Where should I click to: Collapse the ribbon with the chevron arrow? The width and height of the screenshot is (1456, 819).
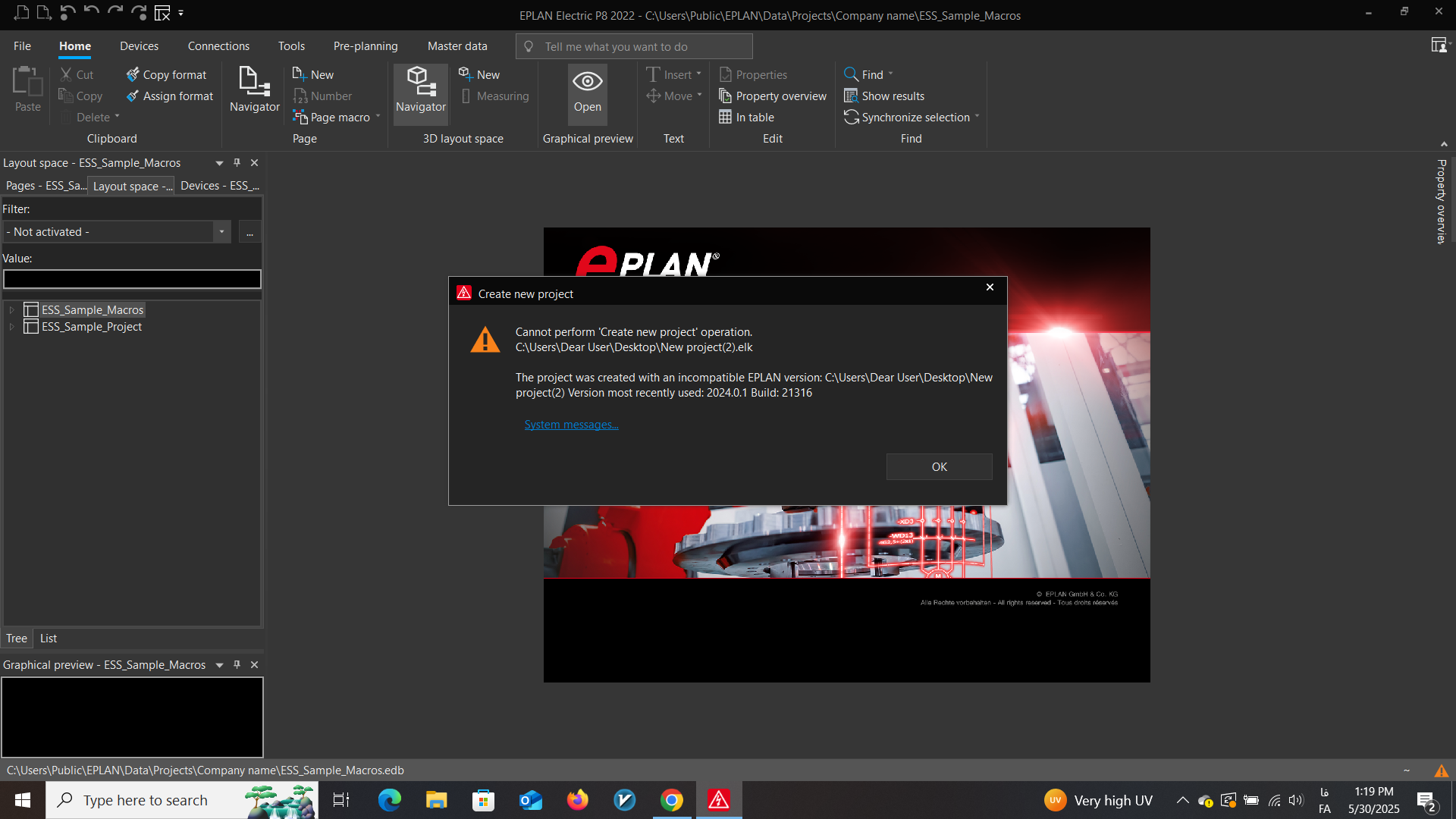click(1444, 143)
